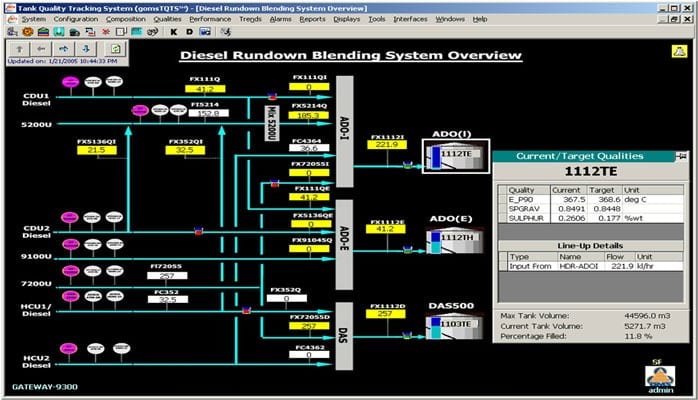Click FX111Q value 41.2
This screenshot has width=698, height=400.
pyautogui.click(x=205, y=89)
